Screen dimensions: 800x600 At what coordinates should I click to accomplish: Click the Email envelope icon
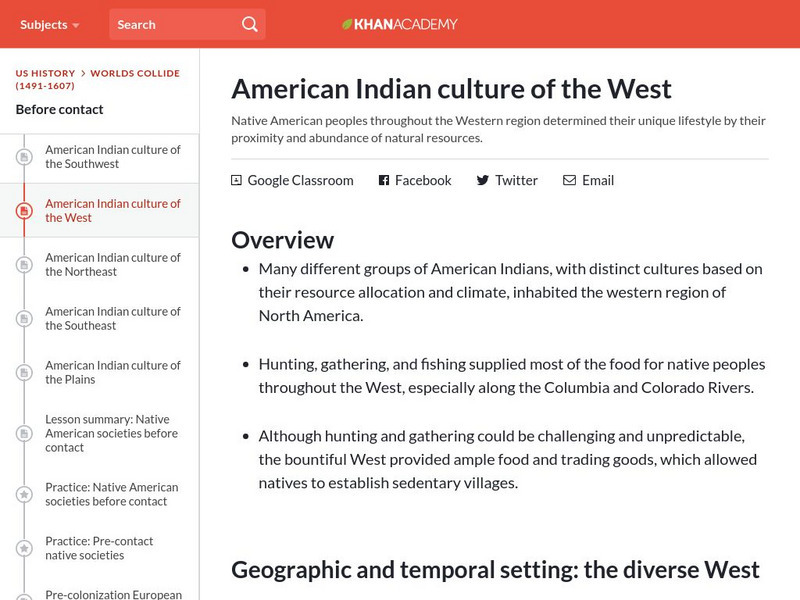pos(569,181)
